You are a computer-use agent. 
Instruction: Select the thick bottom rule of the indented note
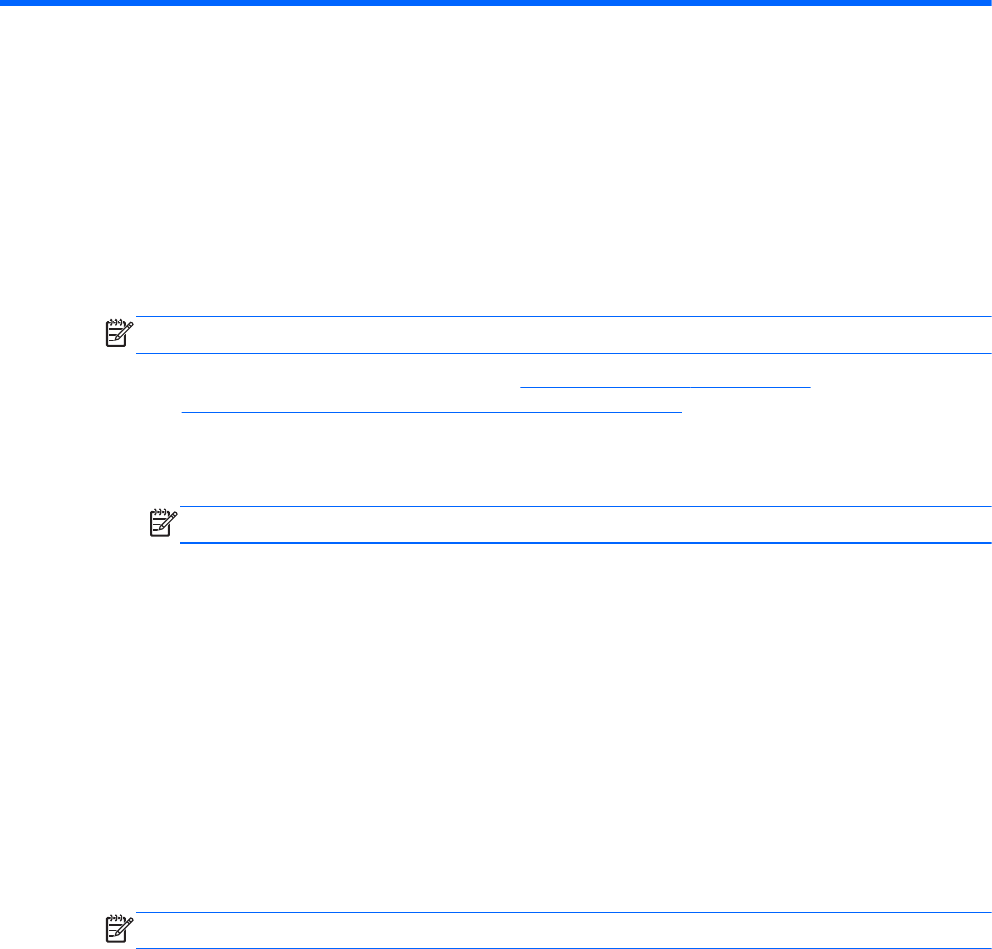click(585, 543)
